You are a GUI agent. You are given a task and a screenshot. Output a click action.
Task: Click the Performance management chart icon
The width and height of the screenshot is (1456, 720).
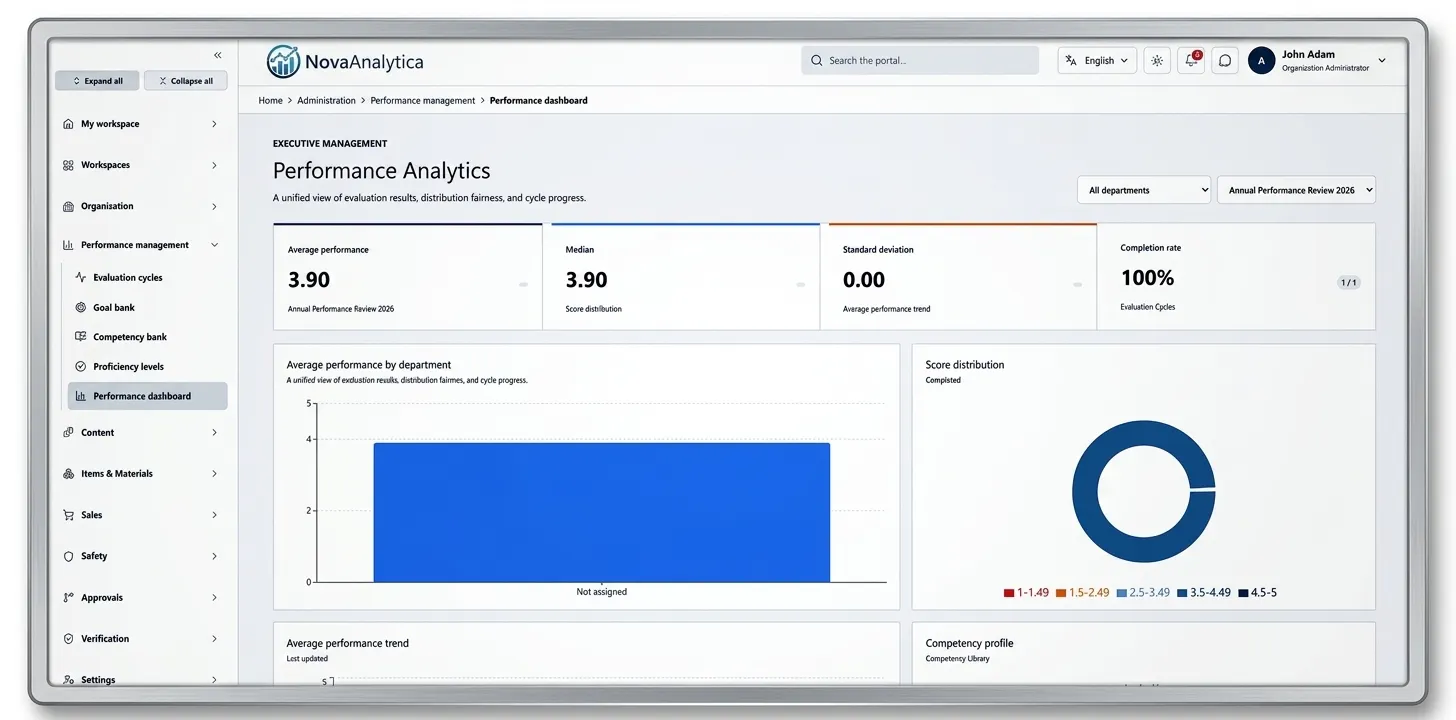click(68, 245)
